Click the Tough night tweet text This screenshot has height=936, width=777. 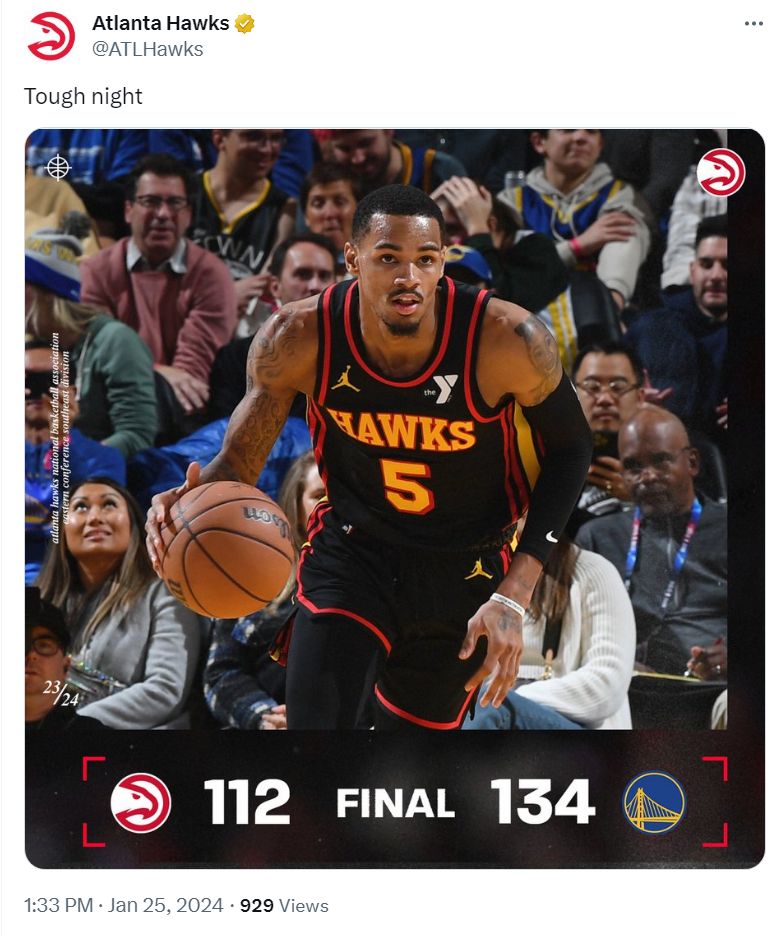(x=83, y=96)
